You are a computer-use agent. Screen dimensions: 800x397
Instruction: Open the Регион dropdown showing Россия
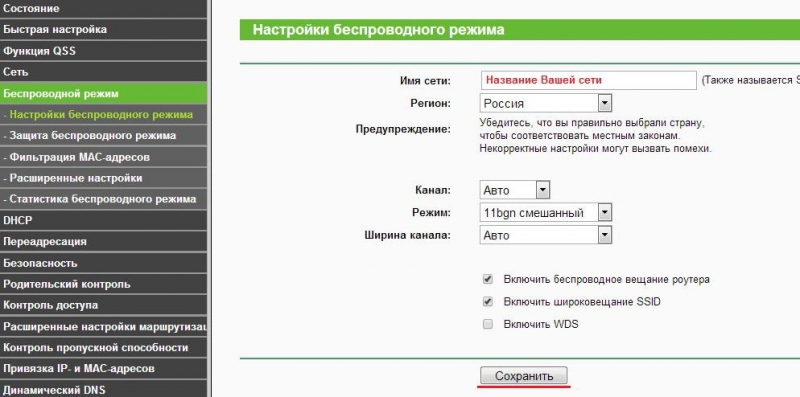point(545,104)
